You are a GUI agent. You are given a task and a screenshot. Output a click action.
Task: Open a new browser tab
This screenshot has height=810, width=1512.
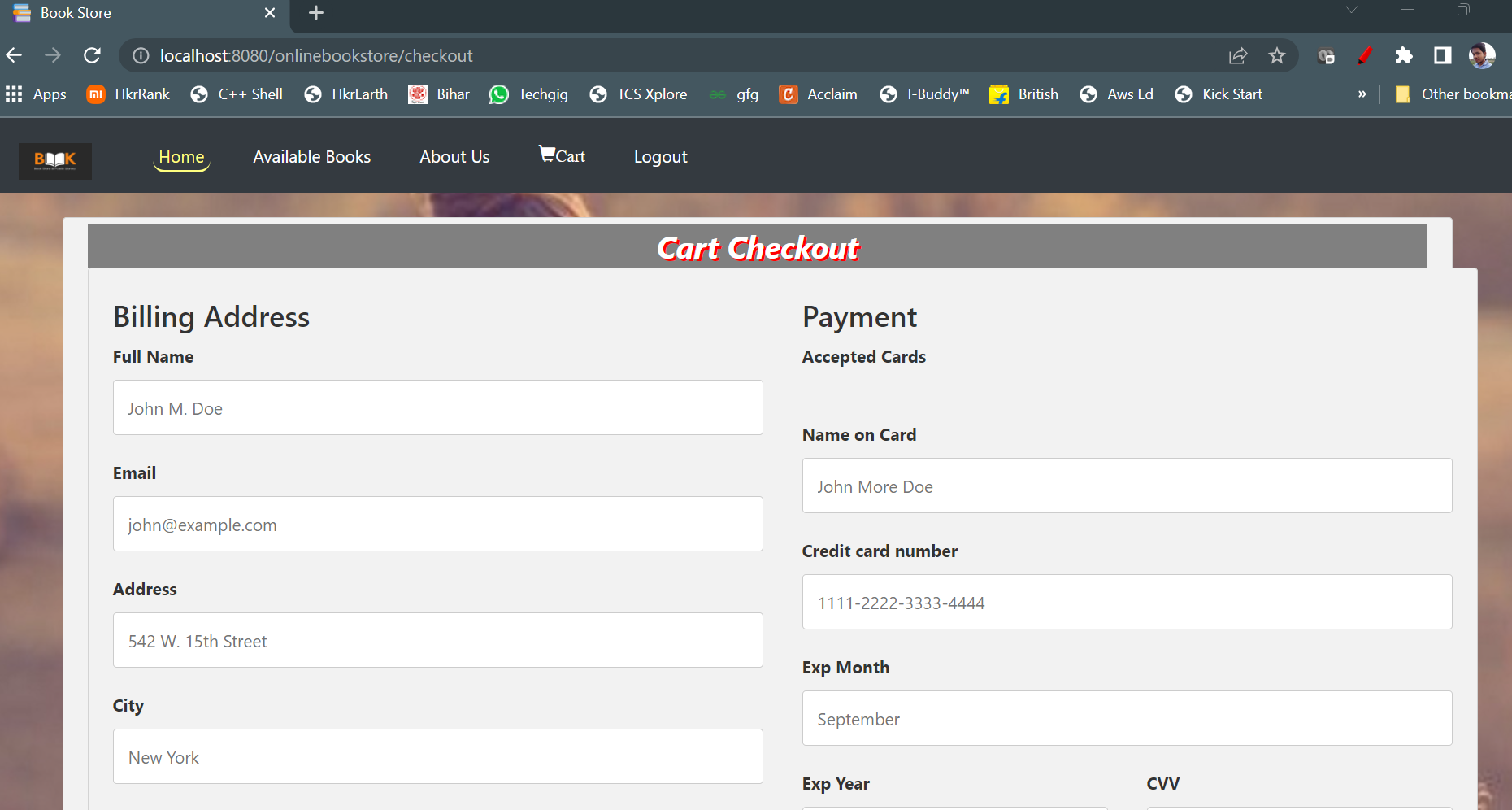pyautogui.click(x=316, y=13)
